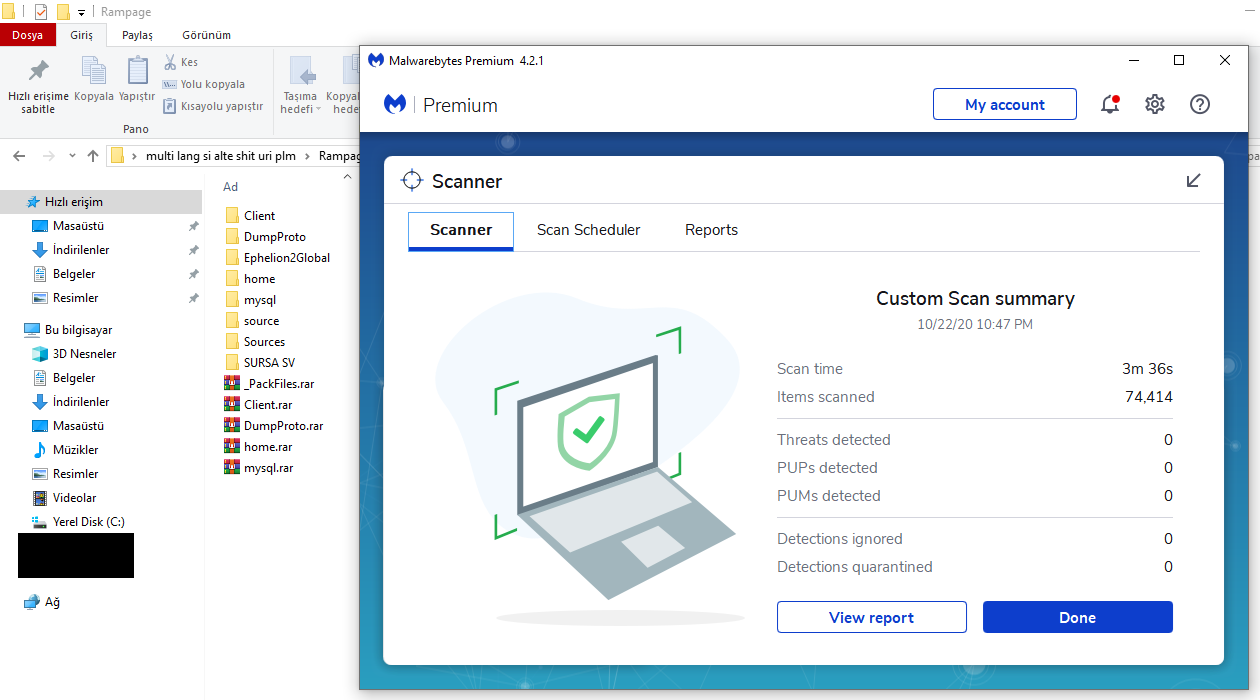Select the SURSA SV folder
The width and height of the screenshot is (1260, 700).
260,363
